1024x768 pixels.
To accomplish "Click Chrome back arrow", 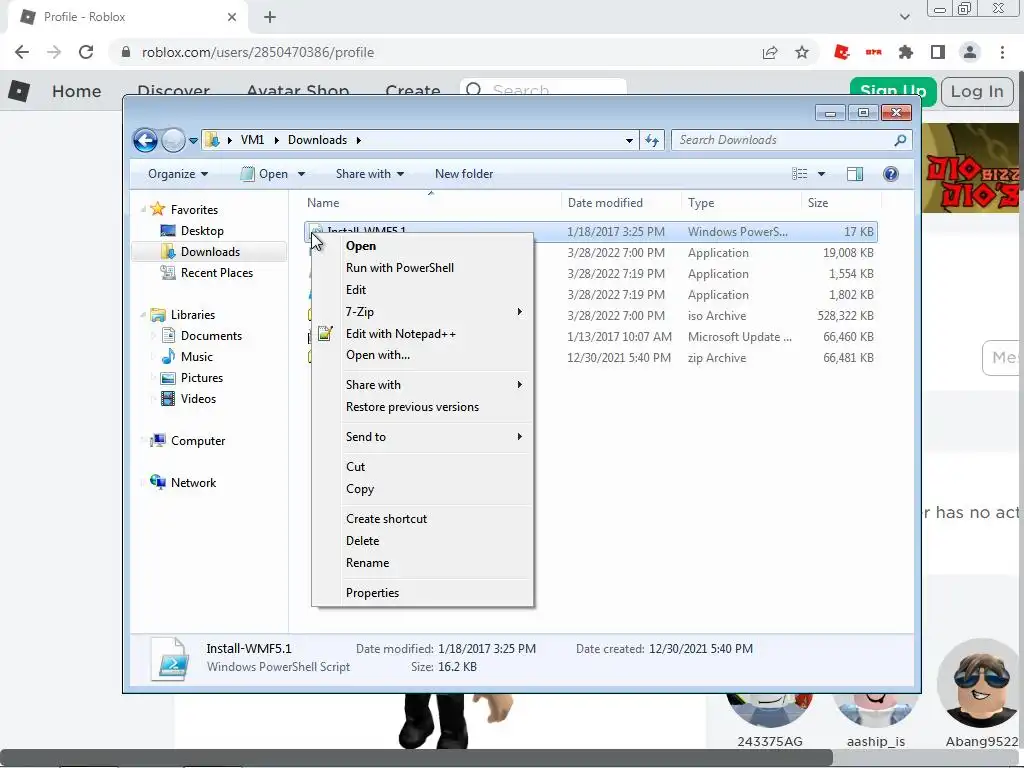I will (22, 52).
